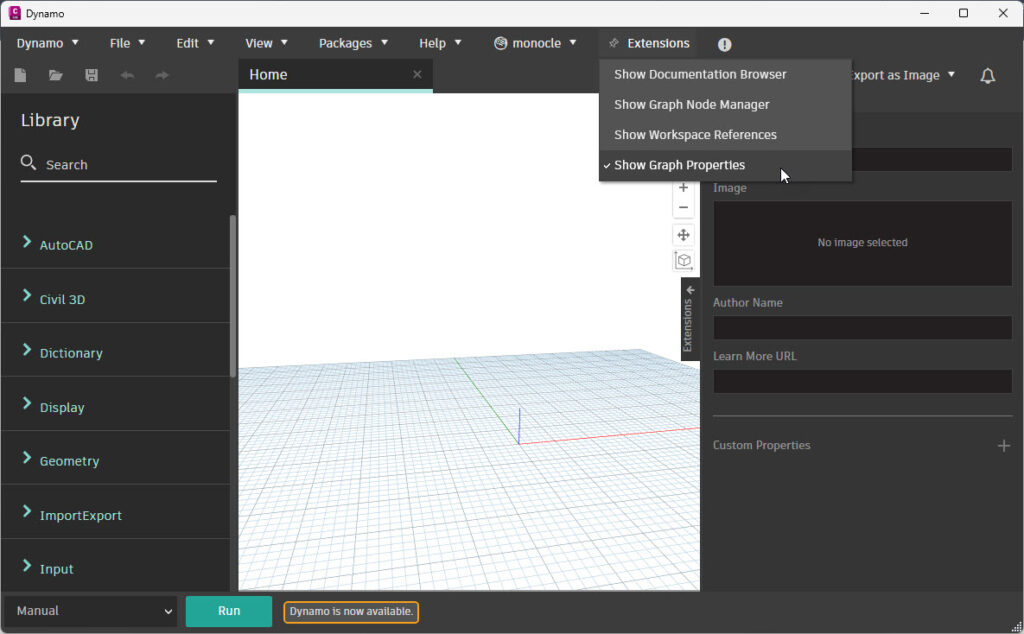Click the Library search magnifier icon
The image size is (1024, 634).
pyautogui.click(x=28, y=163)
